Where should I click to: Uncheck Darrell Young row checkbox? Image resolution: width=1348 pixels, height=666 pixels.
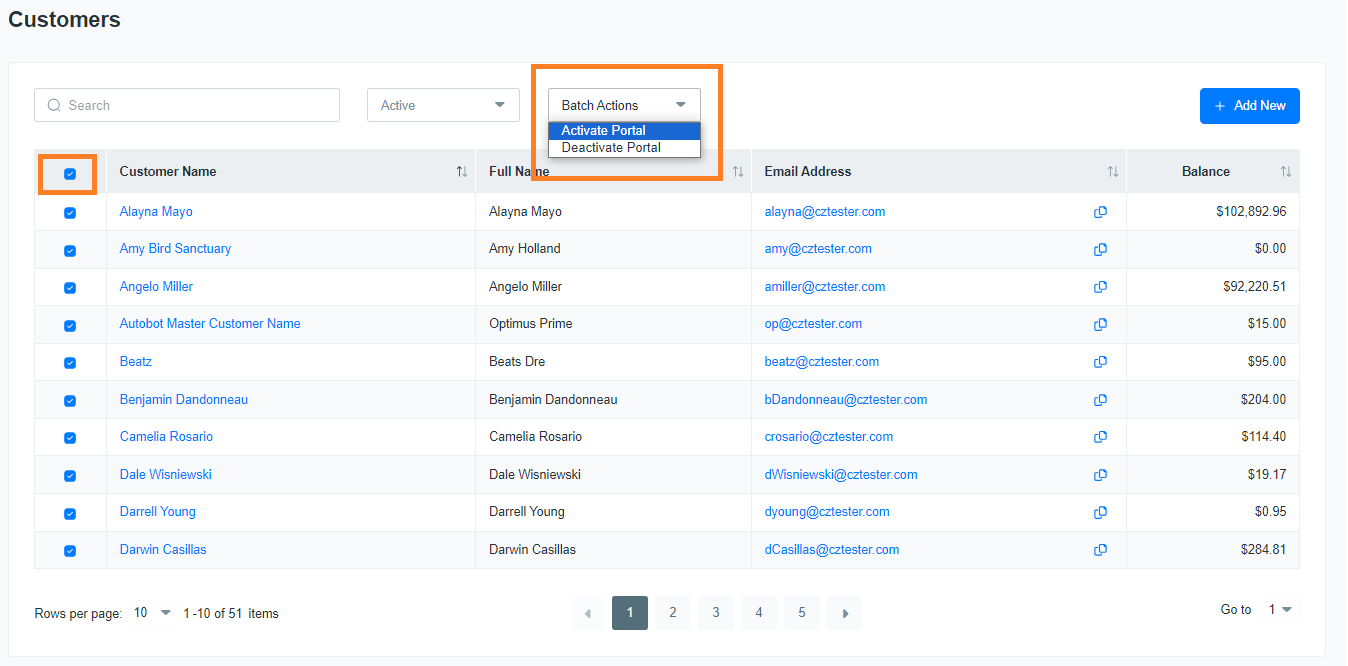(70, 513)
